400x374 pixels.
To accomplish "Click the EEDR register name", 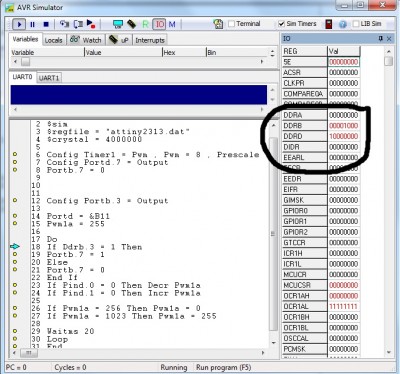I will [305, 179].
